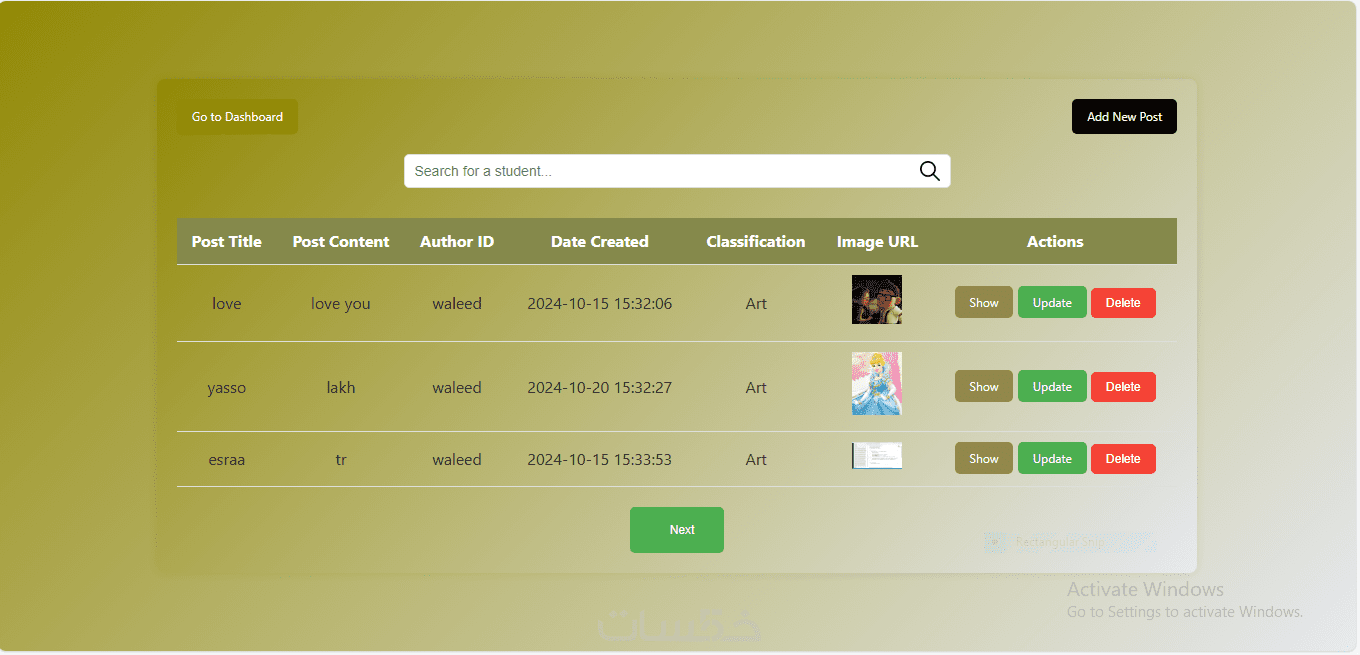
Task: Select the 'tr' content cell
Action: (x=341, y=459)
